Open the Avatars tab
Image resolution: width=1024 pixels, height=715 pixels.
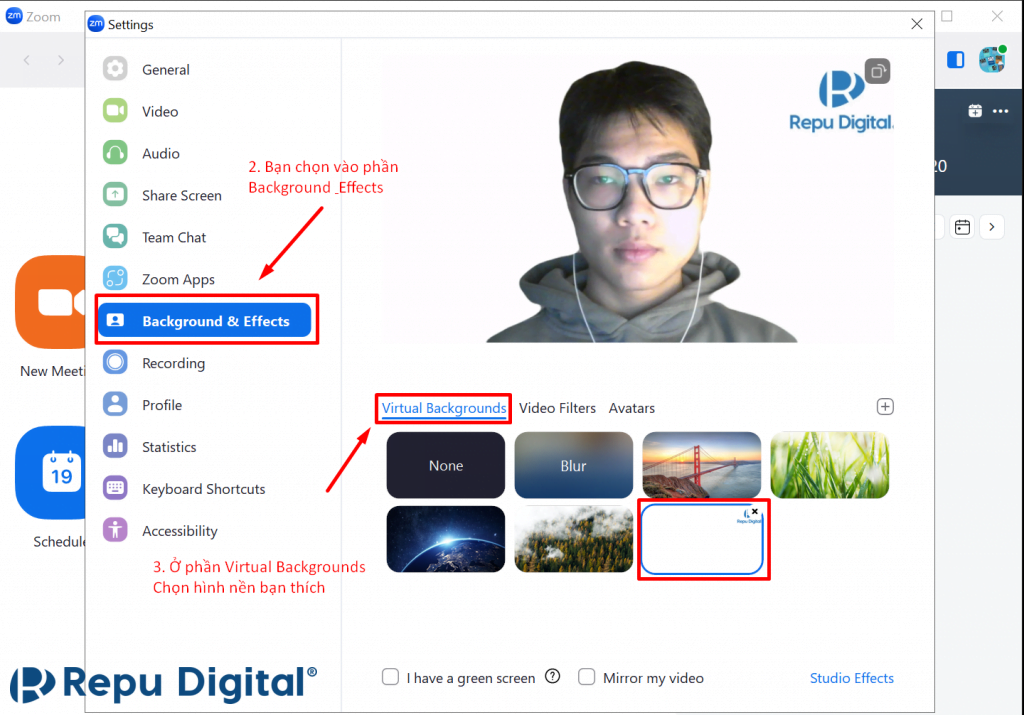pos(631,408)
